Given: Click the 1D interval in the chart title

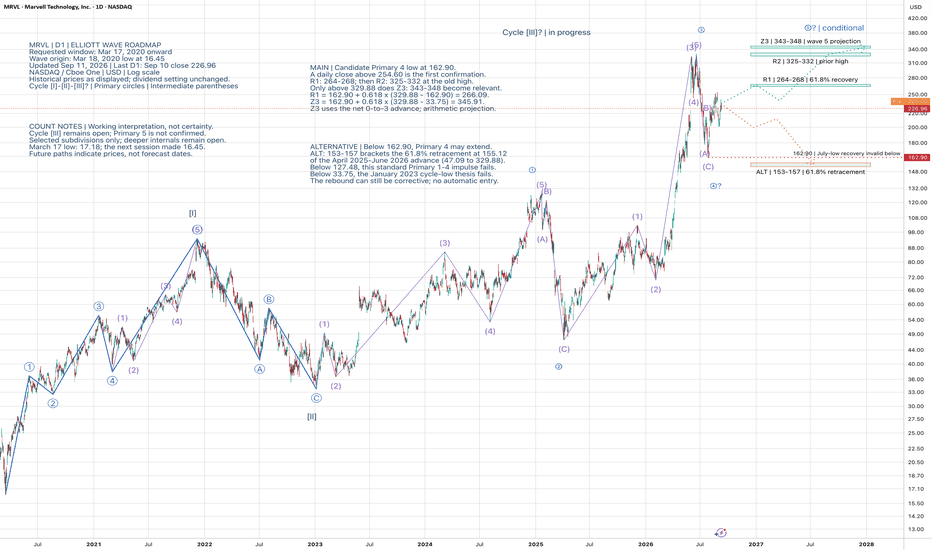Looking at the screenshot, I should click(100, 7).
